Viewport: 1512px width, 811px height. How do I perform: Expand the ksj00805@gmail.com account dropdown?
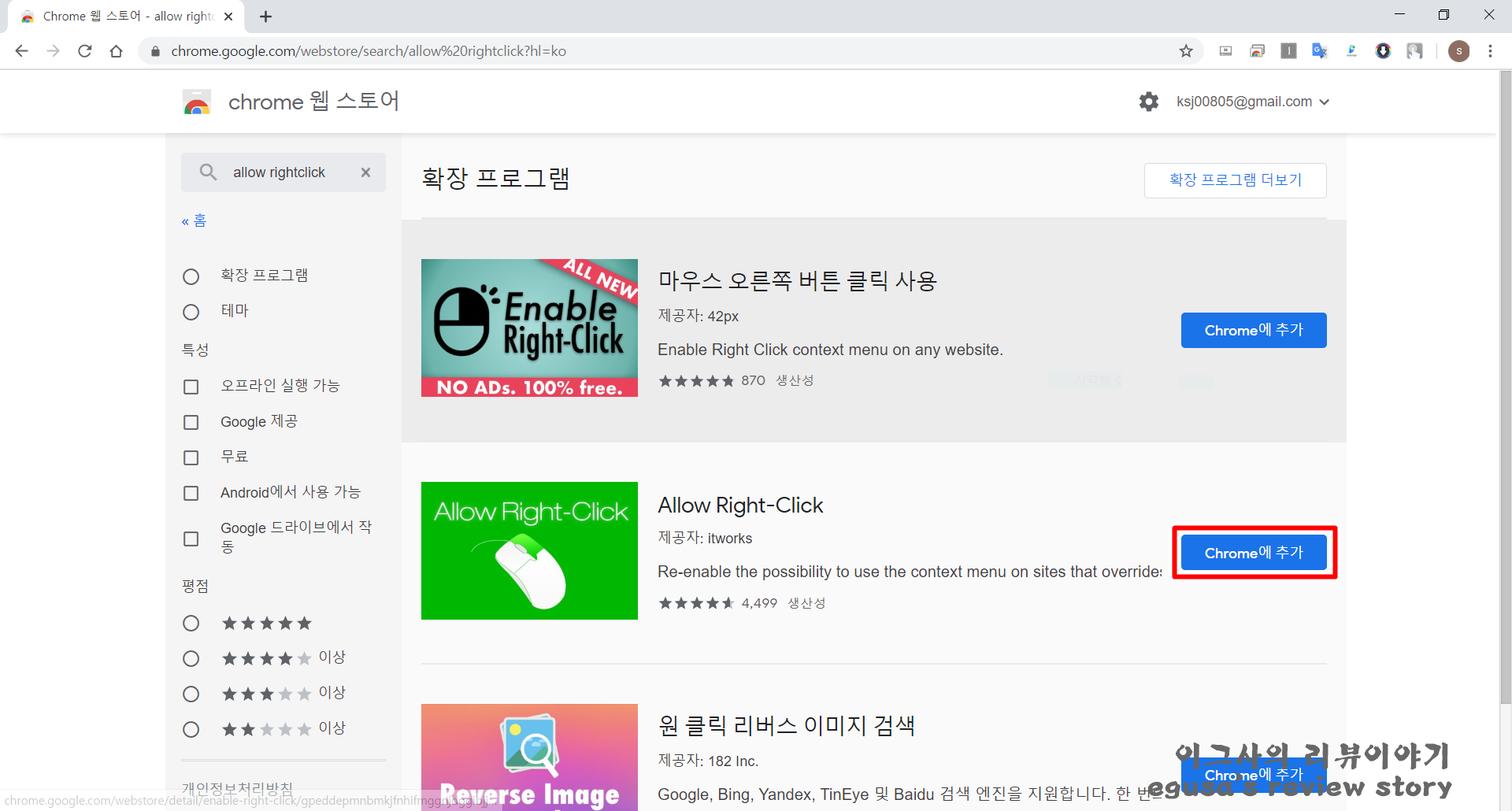pos(1253,102)
